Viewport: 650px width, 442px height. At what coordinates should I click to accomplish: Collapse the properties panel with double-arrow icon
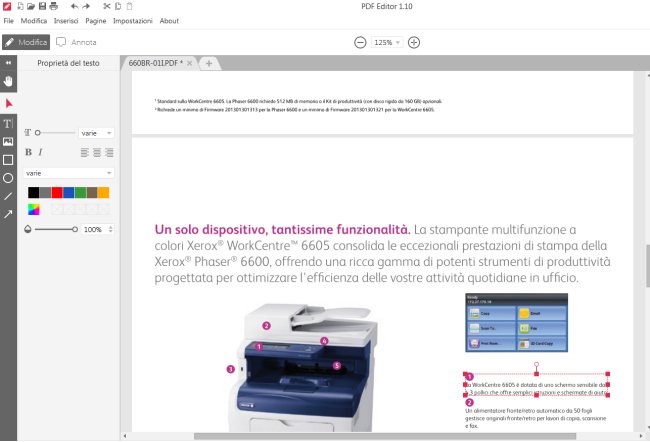[x=8, y=63]
